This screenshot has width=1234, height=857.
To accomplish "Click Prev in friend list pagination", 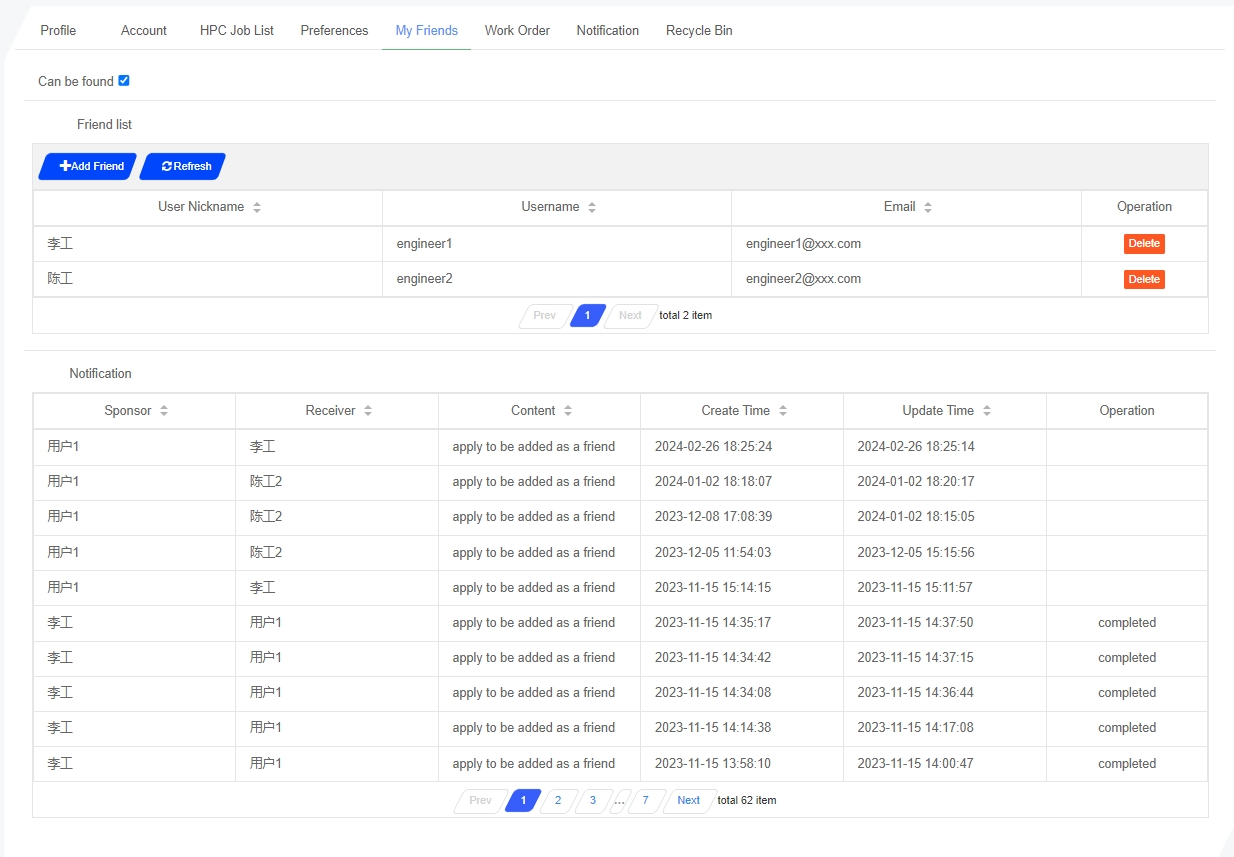I will pyautogui.click(x=545, y=316).
